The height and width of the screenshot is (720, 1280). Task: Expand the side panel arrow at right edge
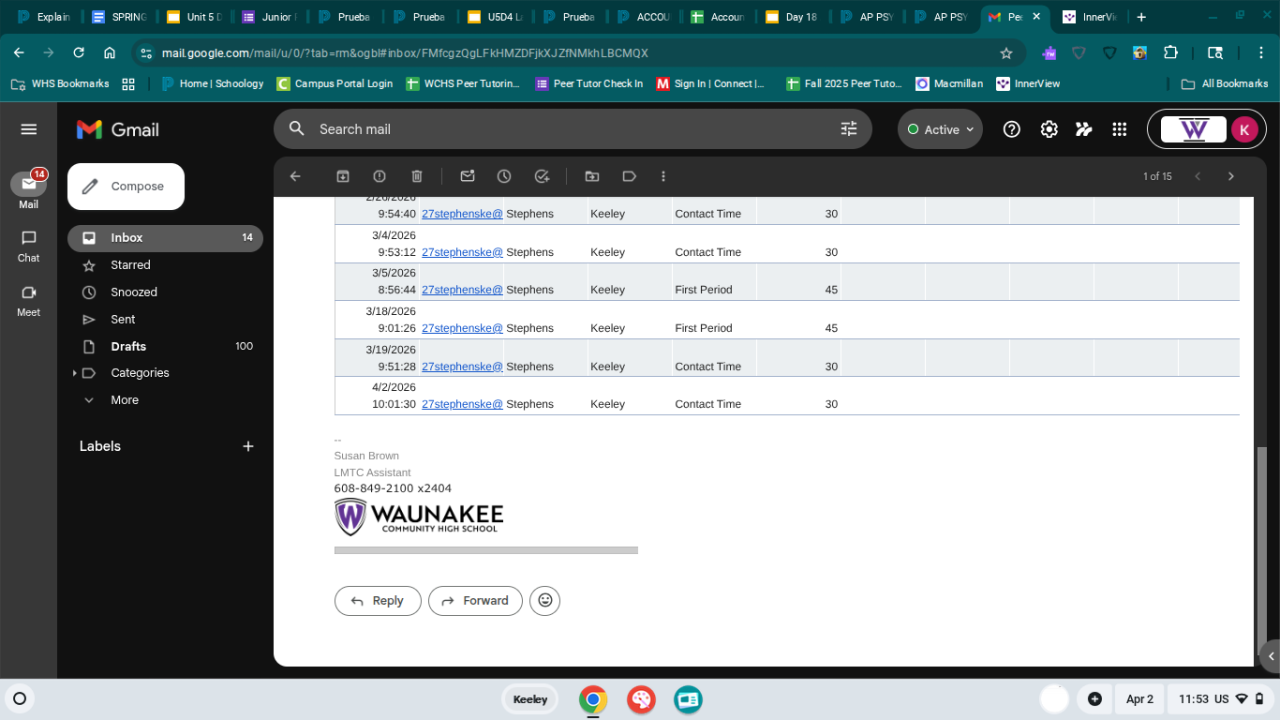click(1271, 657)
